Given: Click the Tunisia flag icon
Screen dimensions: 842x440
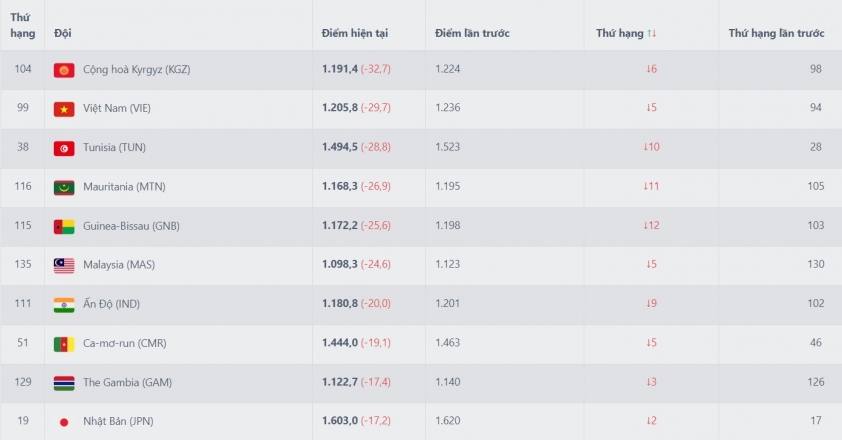Looking at the screenshot, I should point(64,148).
